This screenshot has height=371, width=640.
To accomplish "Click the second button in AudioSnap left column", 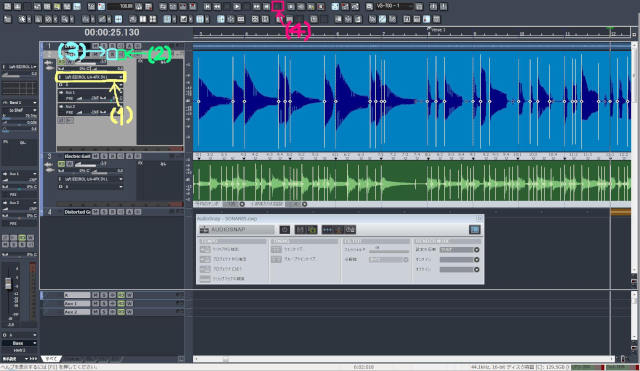I will coord(205,259).
